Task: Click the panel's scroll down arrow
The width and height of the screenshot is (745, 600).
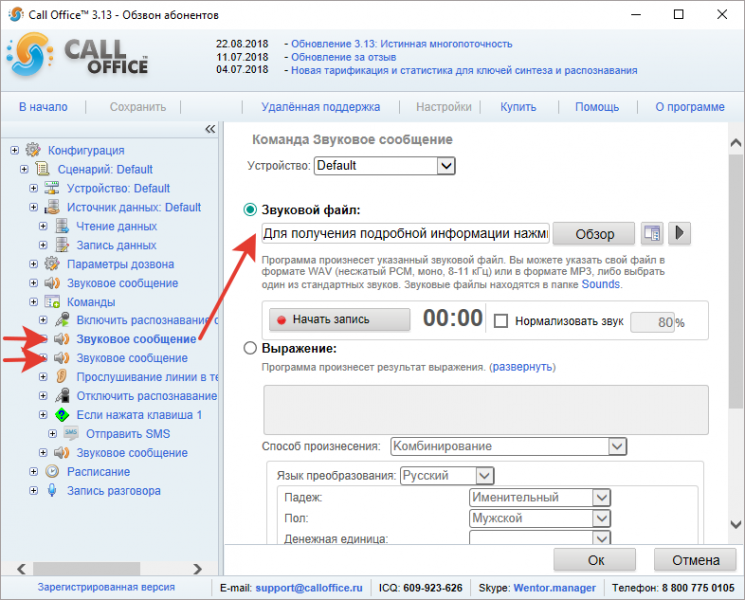Action: (735, 524)
